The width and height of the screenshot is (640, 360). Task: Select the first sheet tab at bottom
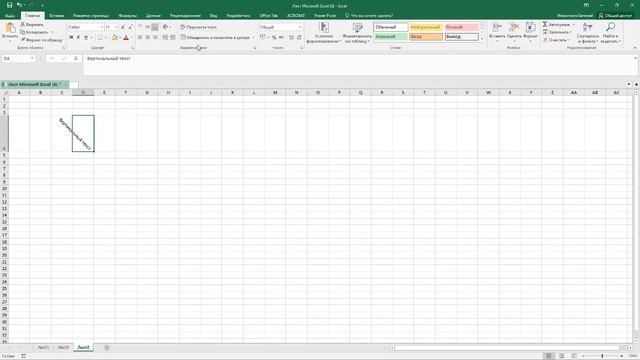pyautogui.click(x=43, y=348)
